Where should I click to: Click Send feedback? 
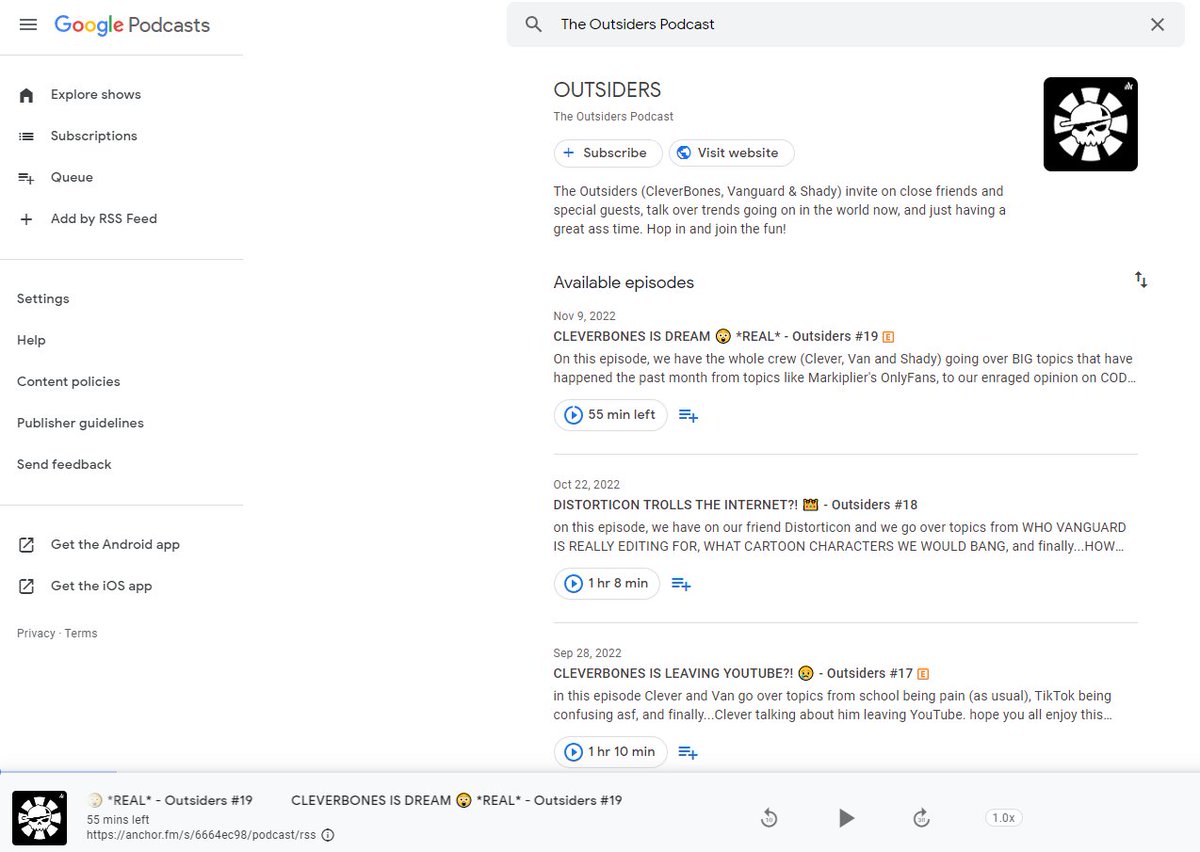click(x=64, y=465)
